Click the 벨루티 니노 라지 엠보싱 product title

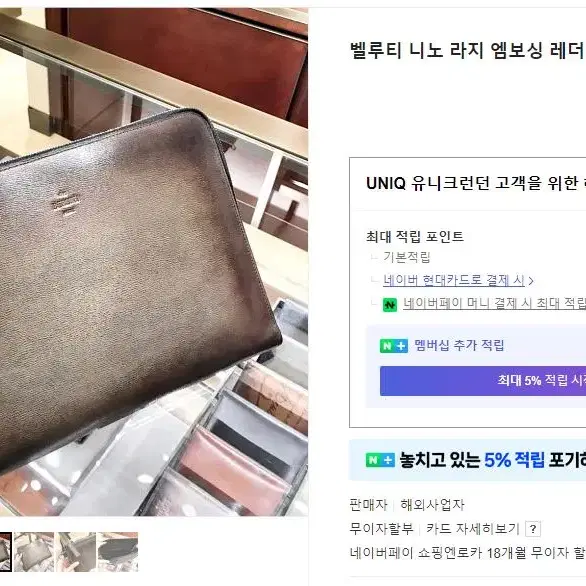coord(467,50)
